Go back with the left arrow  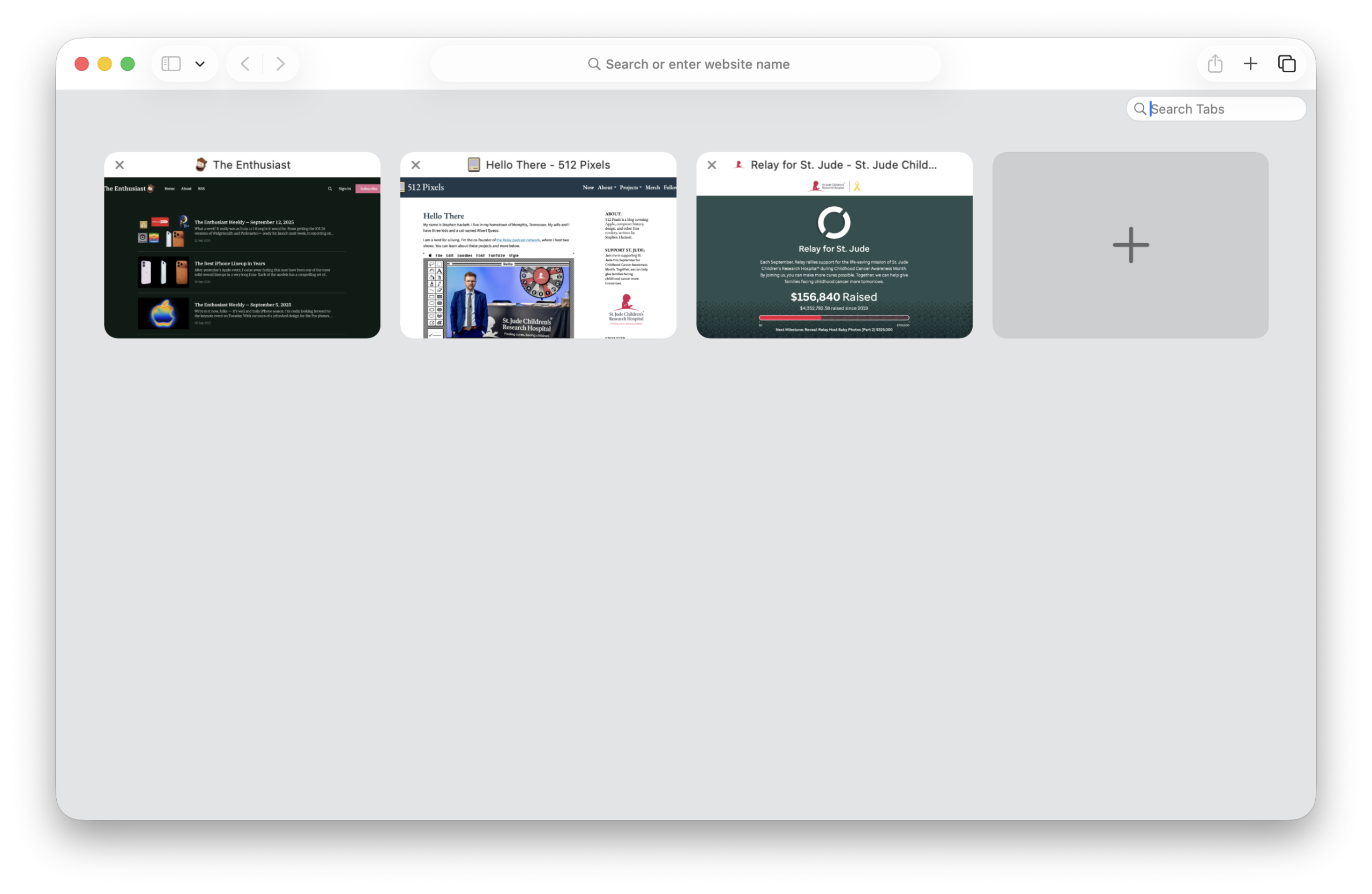pos(245,63)
